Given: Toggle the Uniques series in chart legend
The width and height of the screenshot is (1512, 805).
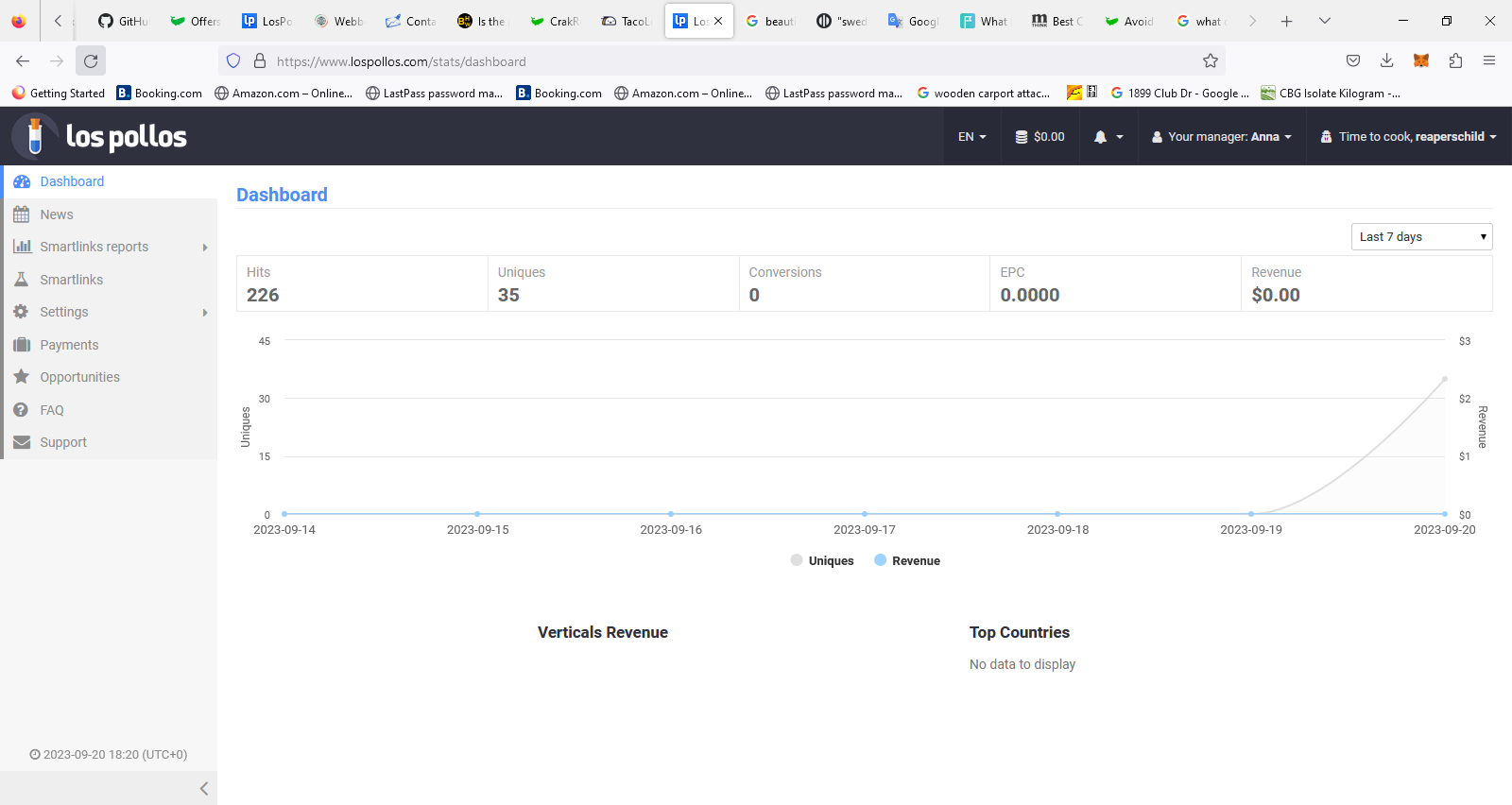Looking at the screenshot, I should [x=822, y=560].
